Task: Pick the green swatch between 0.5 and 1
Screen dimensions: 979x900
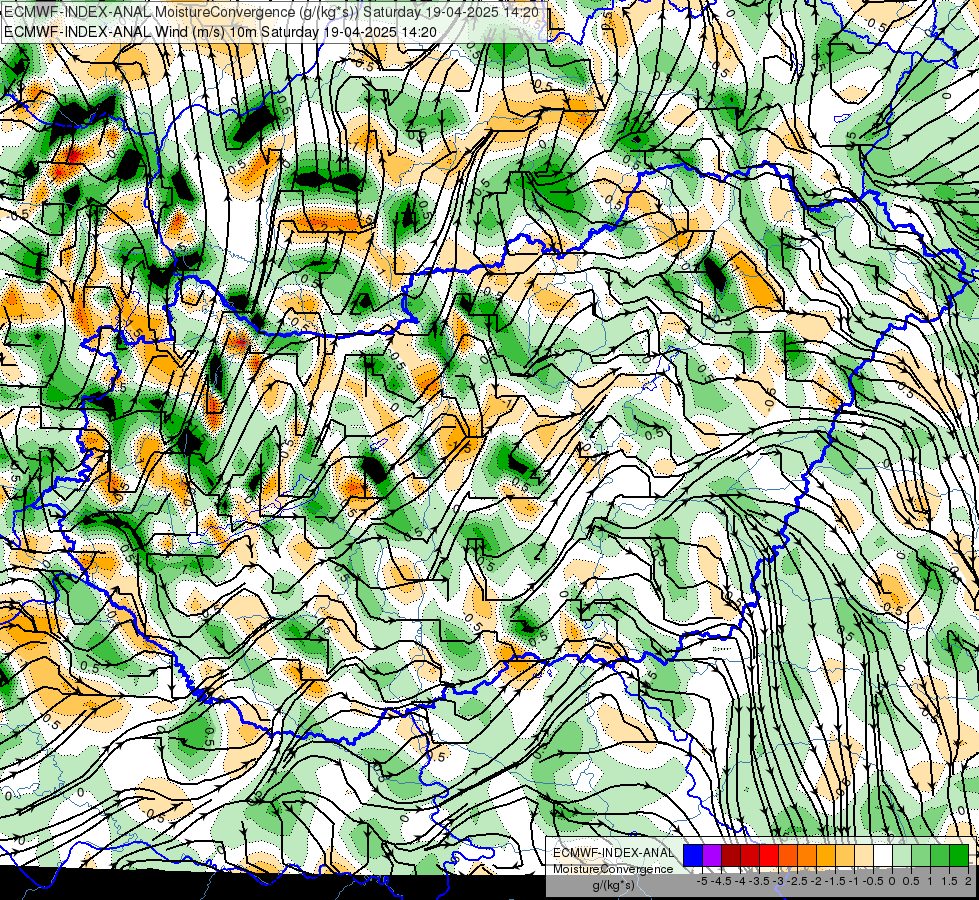Action: click(921, 856)
